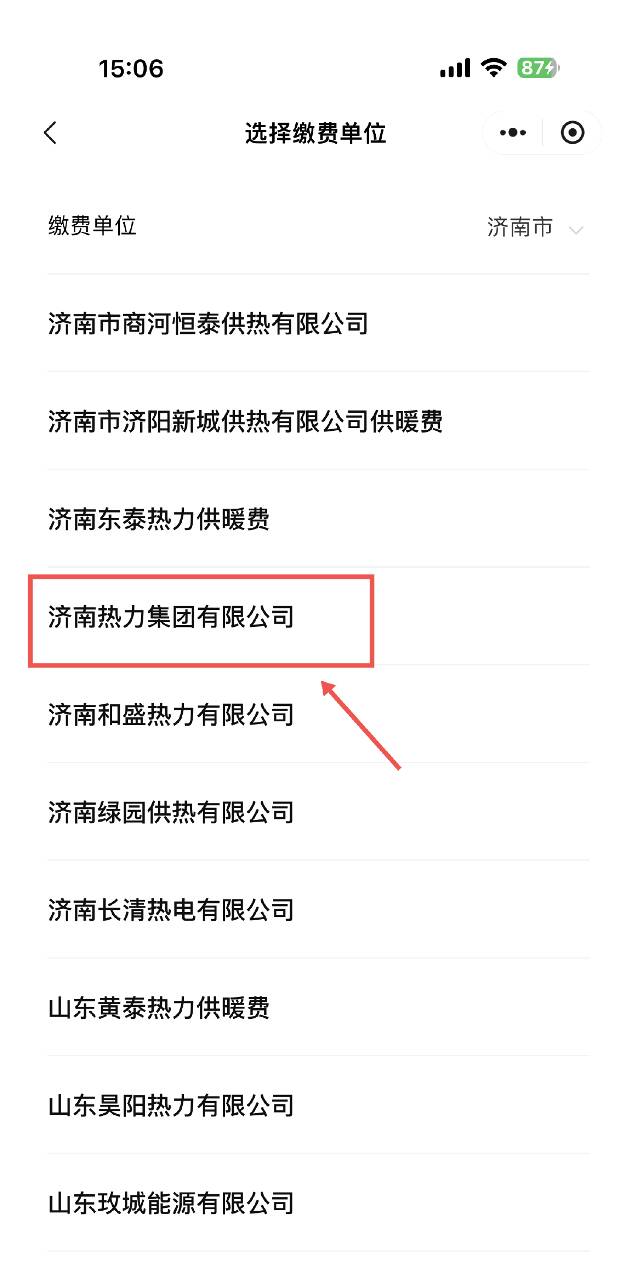
Task: Open the mini program more-options menu
Action: [513, 133]
